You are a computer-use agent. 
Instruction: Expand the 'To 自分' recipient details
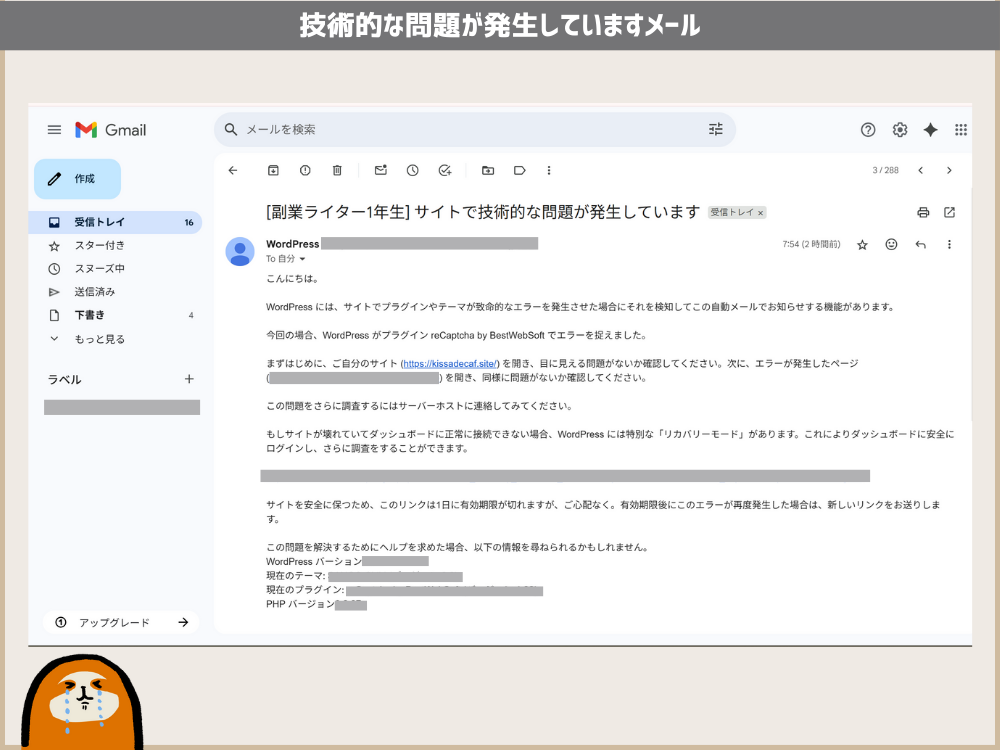click(302, 259)
